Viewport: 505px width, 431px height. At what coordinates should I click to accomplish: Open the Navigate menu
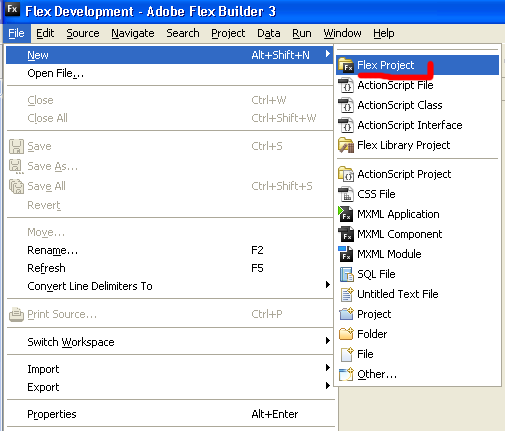click(133, 33)
